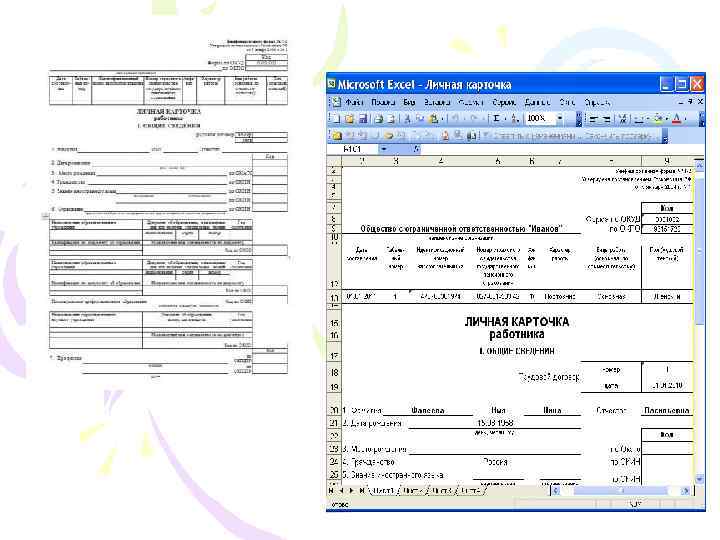Click row header 21
Viewport: 720px width, 540px height.
coord(334,423)
